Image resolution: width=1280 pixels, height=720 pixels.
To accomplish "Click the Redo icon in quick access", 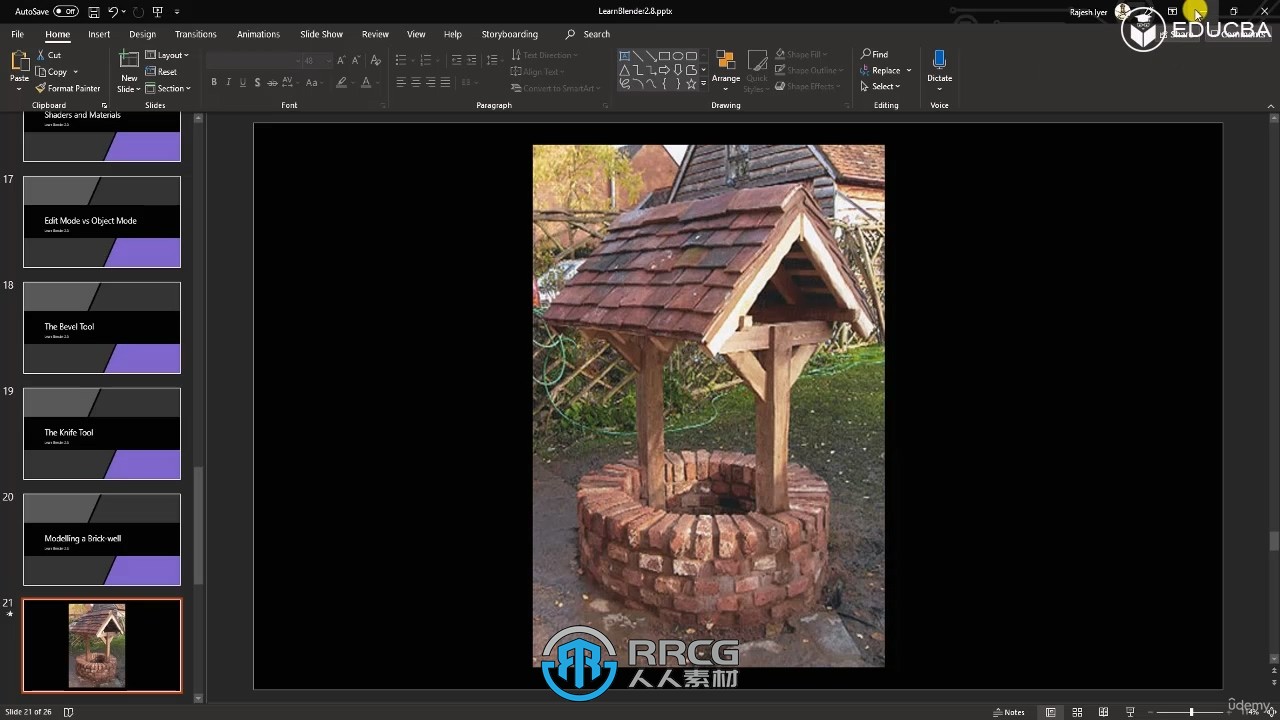I will 138,12.
